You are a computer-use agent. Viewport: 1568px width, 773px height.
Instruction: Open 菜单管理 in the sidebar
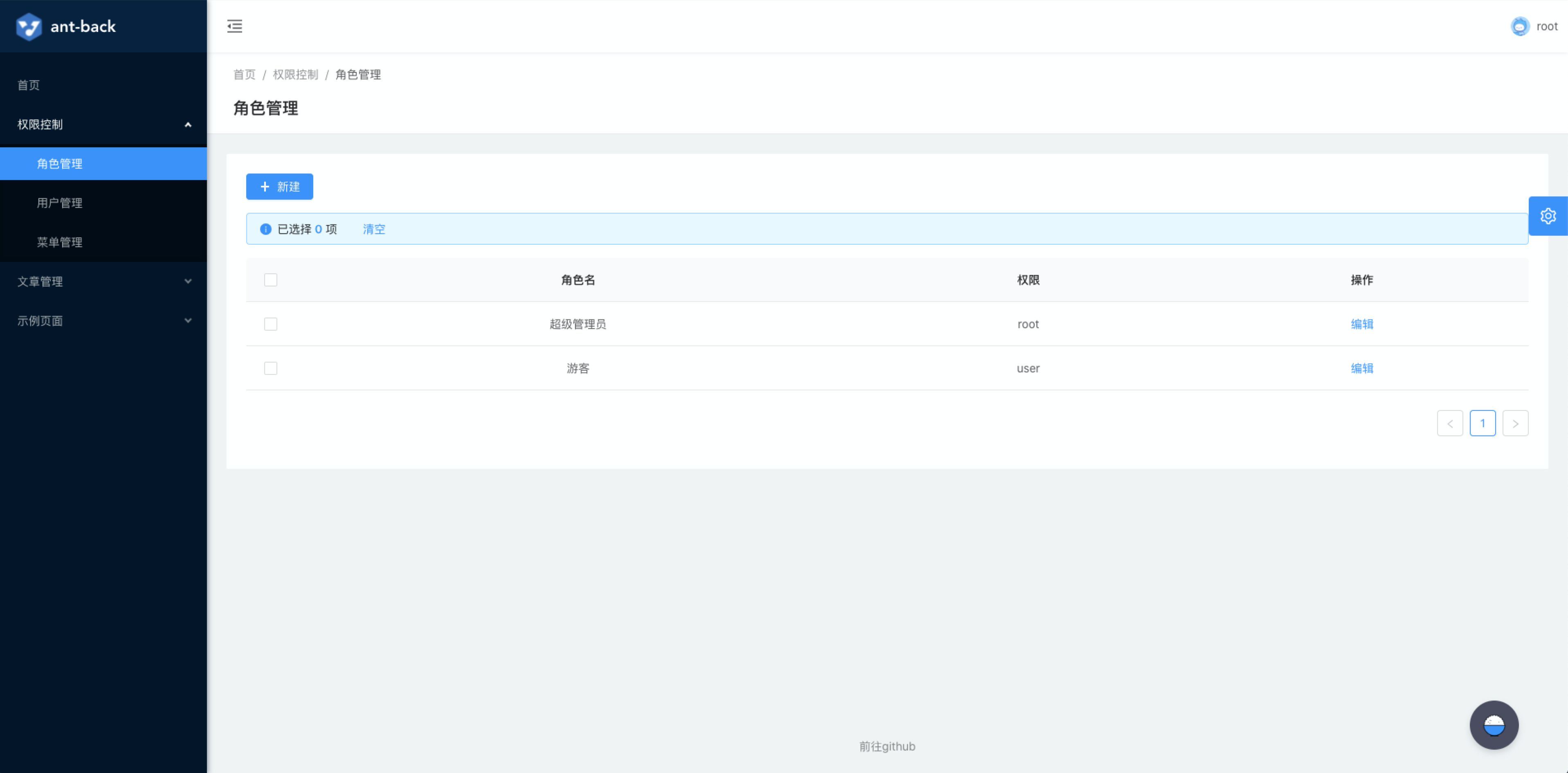[60, 242]
